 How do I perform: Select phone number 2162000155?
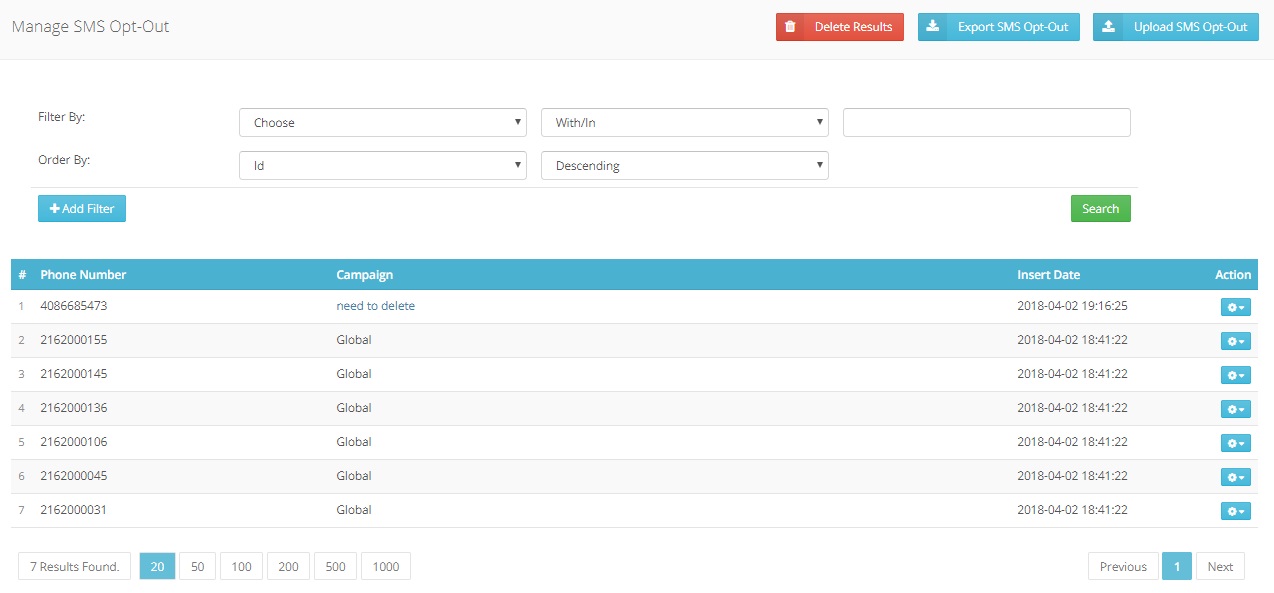[x=74, y=340]
